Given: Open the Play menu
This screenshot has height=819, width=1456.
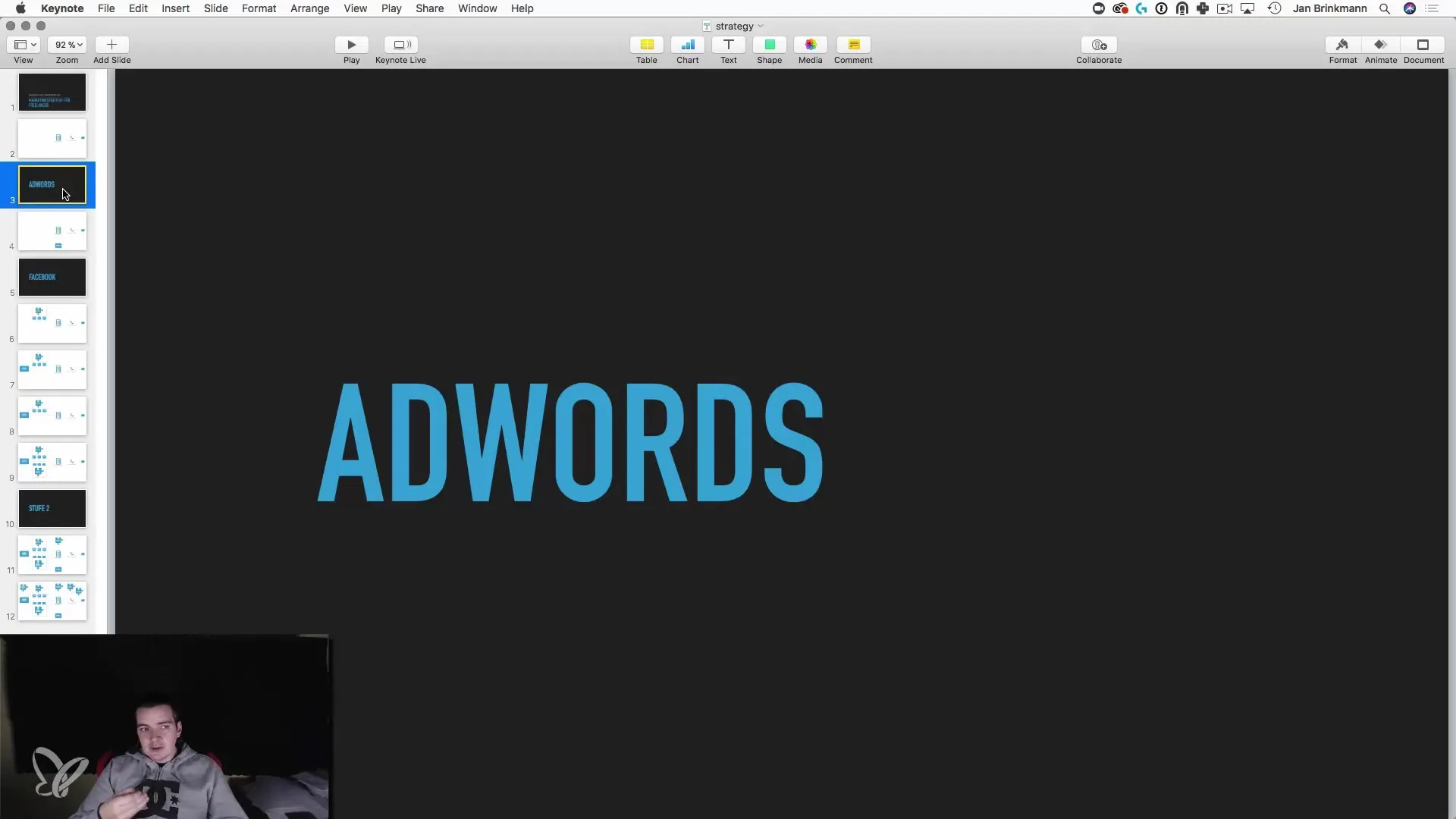Looking at the screenshot, I should tap(391, 8).
